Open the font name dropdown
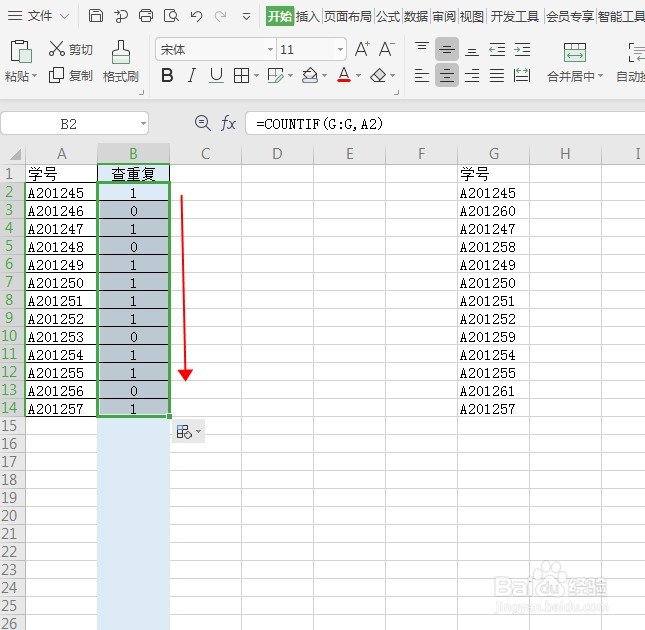This screenshot has height=630, width=645. tap(270, 50)
